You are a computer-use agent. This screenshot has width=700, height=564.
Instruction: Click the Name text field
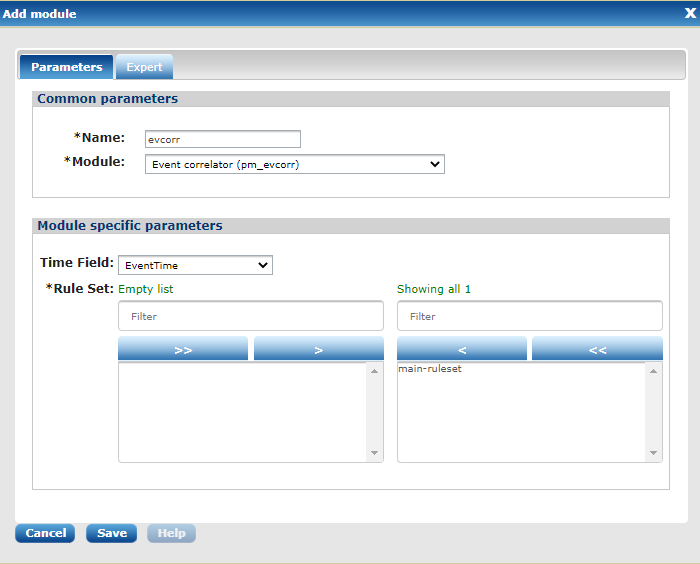pos(221,139)
